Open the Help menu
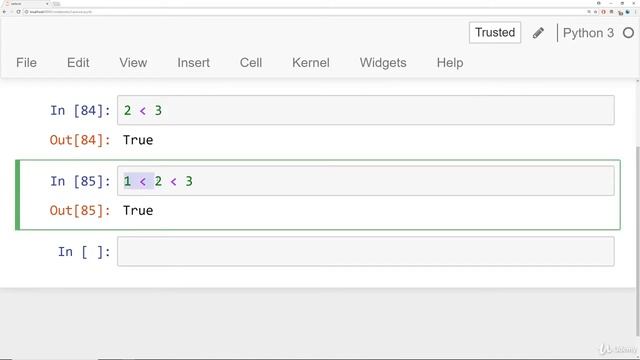The height and width of the screenshot is (360, 640). point(450,63)
